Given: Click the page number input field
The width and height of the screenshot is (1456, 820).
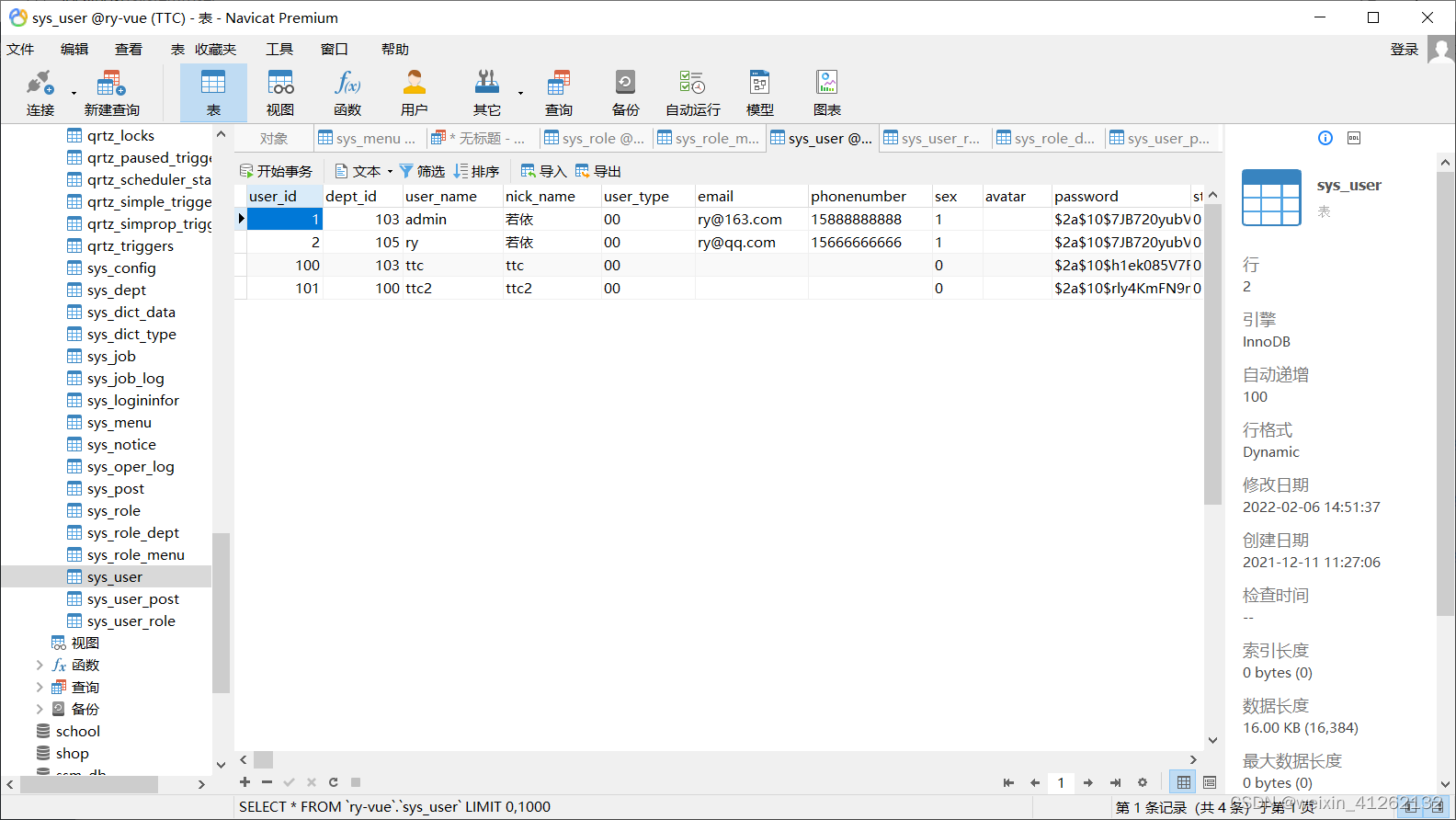Looking at the screenshot, I should pyautogui.click(x=1061, y=782).
